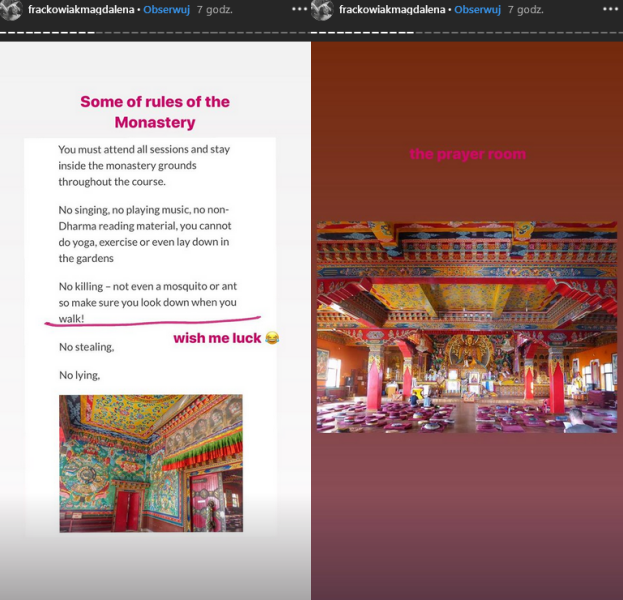Click 'No singing, no playing music' paragraph
Image resolution: width=623 pixels, height=600 pixels.
coord(145,234)
